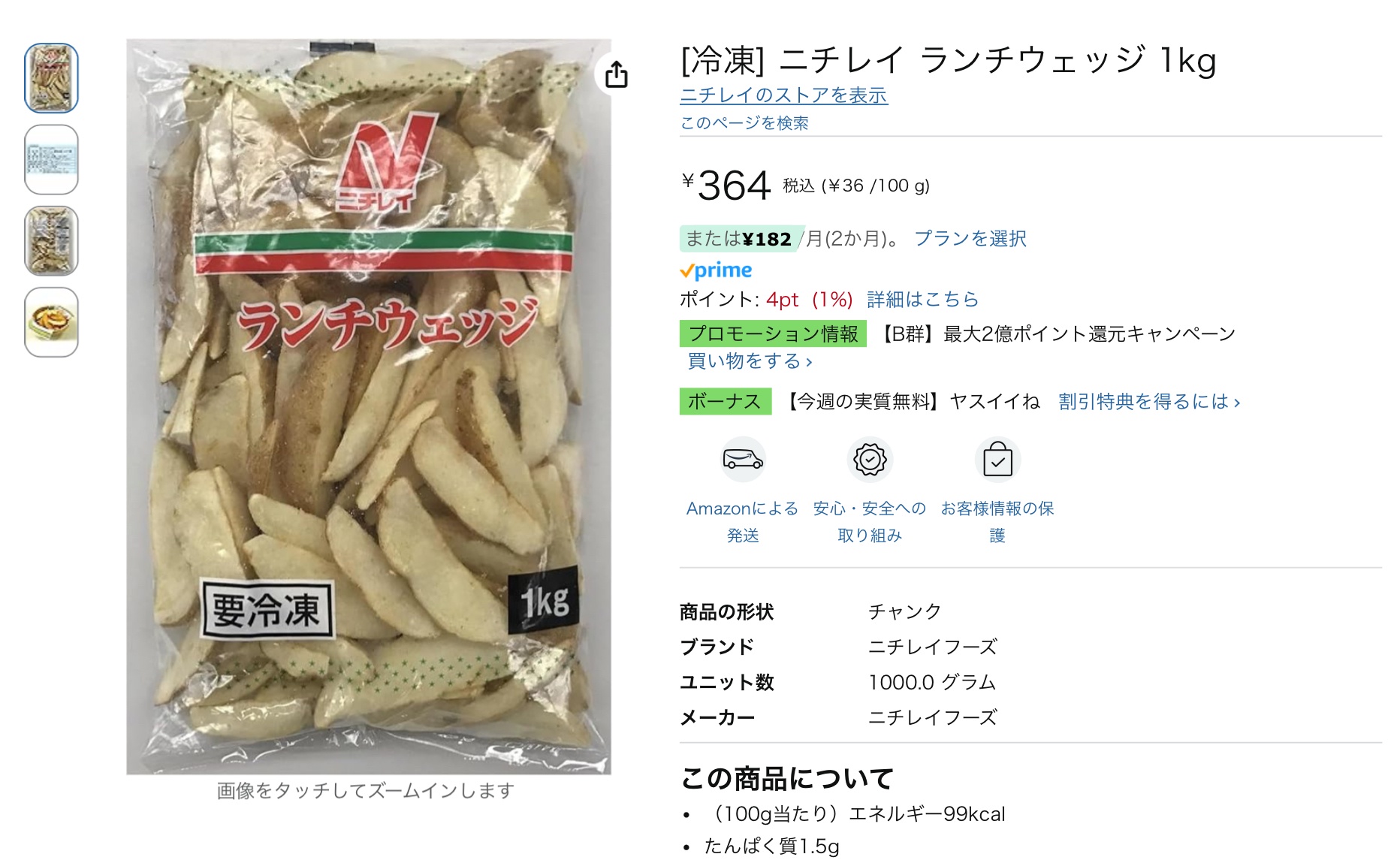The width and height of the screenshot is (1400, 863).
Task: Tap main product image to zoom in
Action: click(x=369, y=406)
